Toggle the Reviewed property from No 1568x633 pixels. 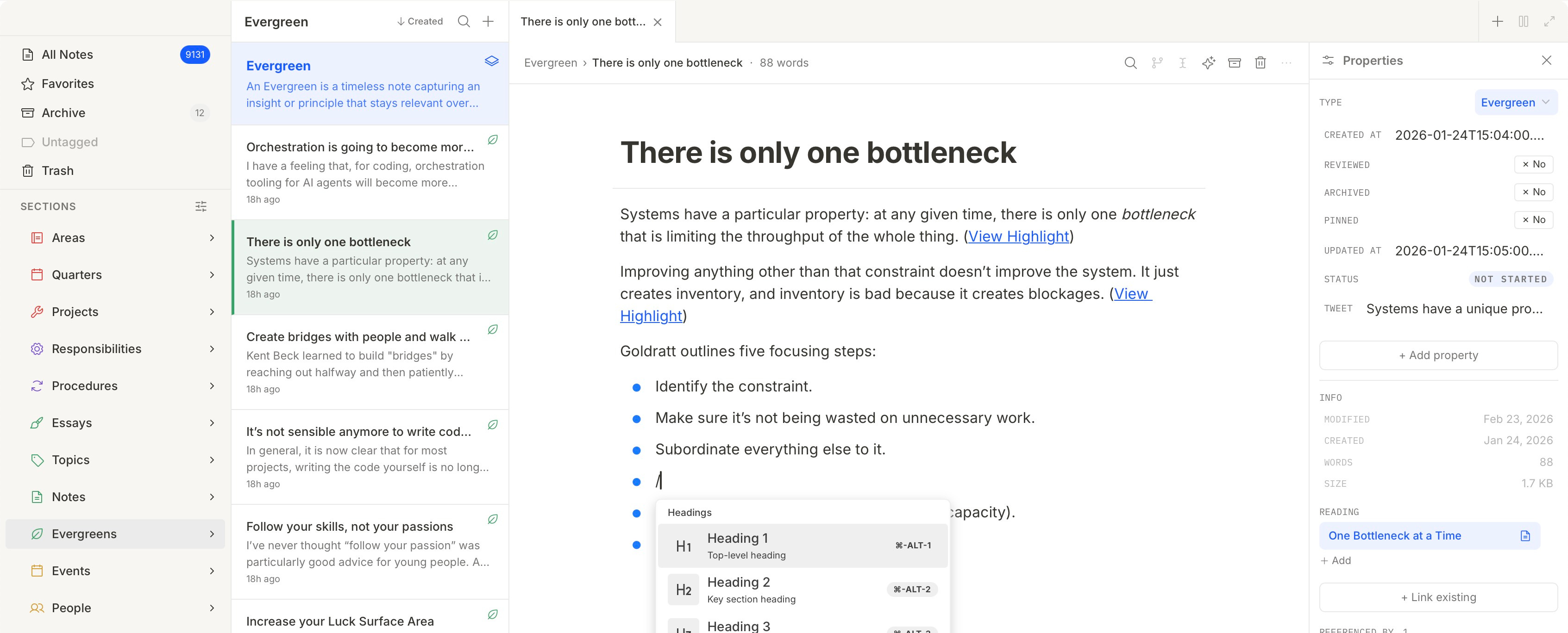(x=1533, y=164)
